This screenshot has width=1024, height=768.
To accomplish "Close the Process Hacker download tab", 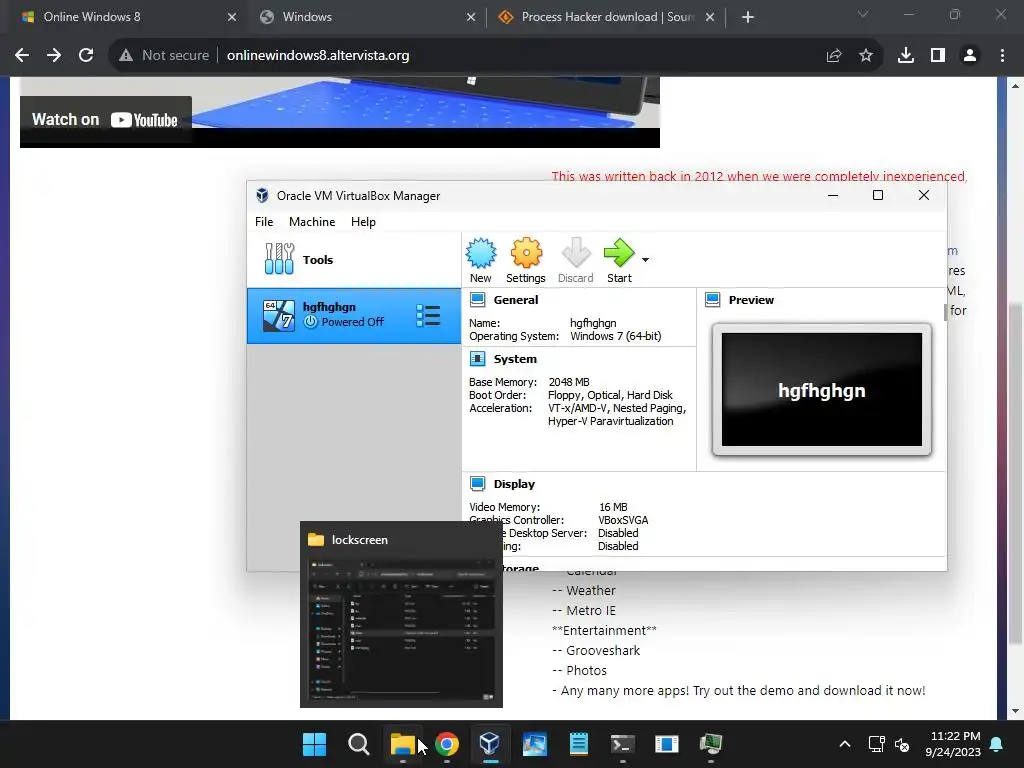I will (710, 17).
